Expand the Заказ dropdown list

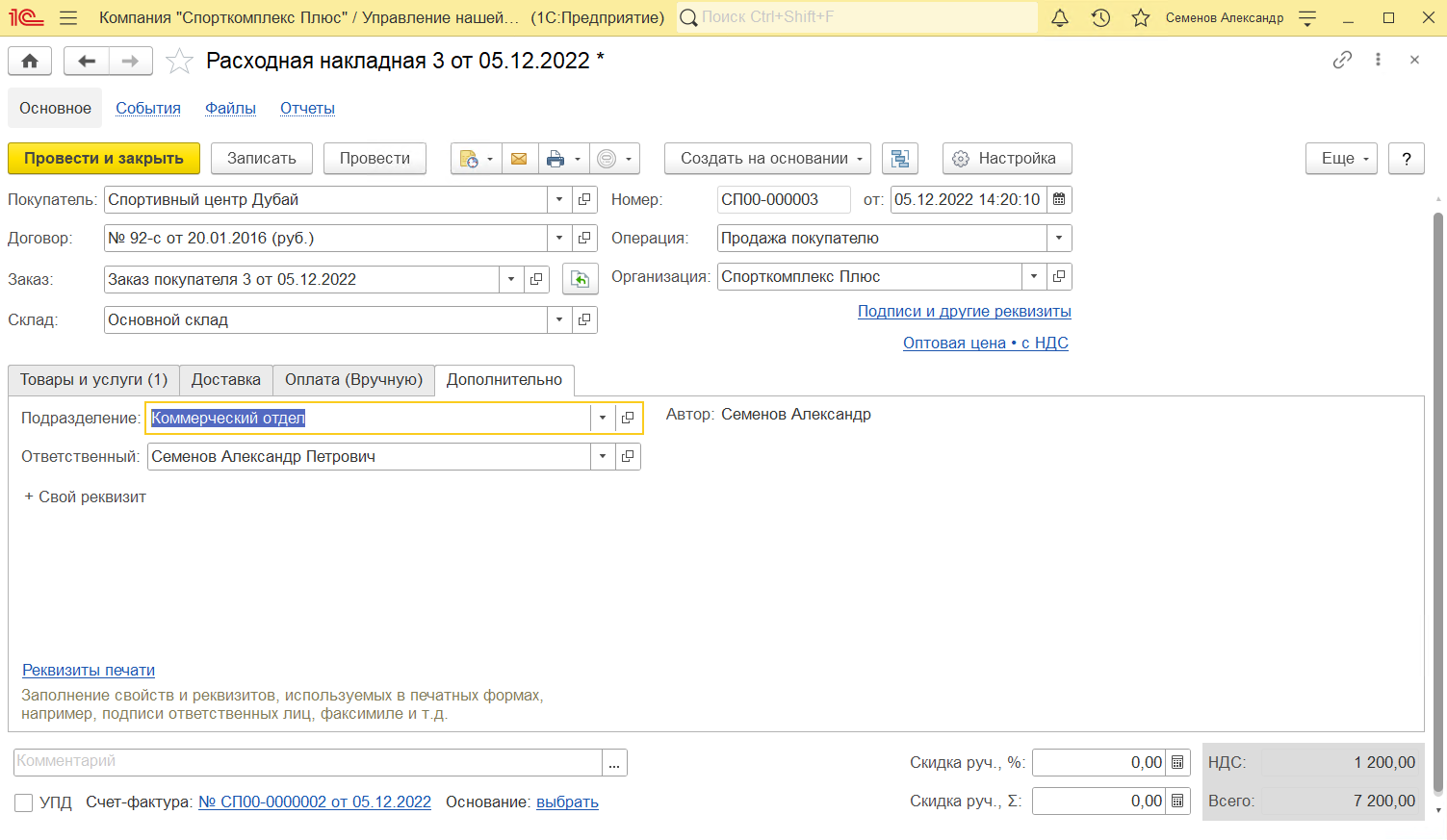click(511, 279)
